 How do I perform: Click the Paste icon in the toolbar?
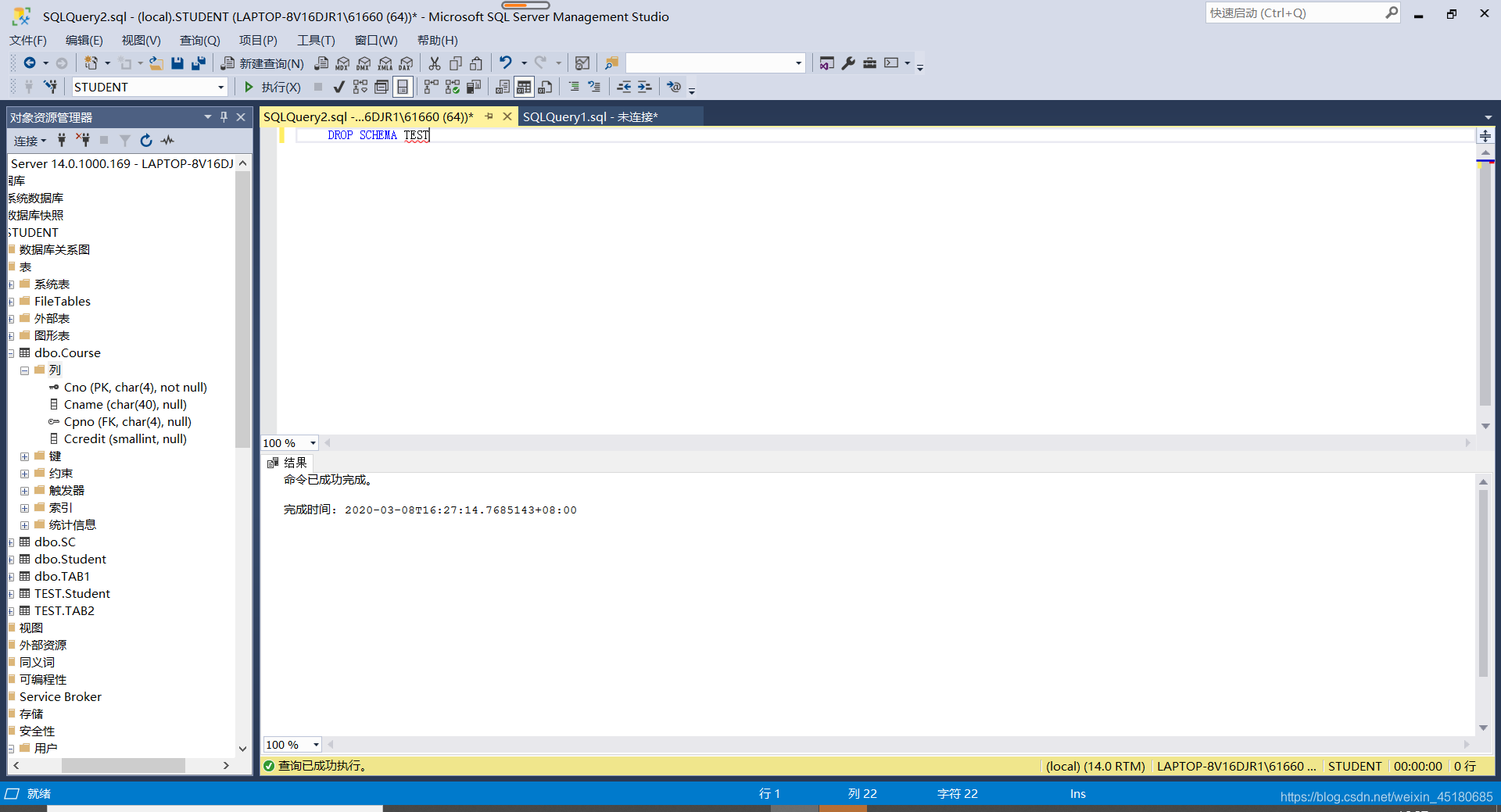476,63
